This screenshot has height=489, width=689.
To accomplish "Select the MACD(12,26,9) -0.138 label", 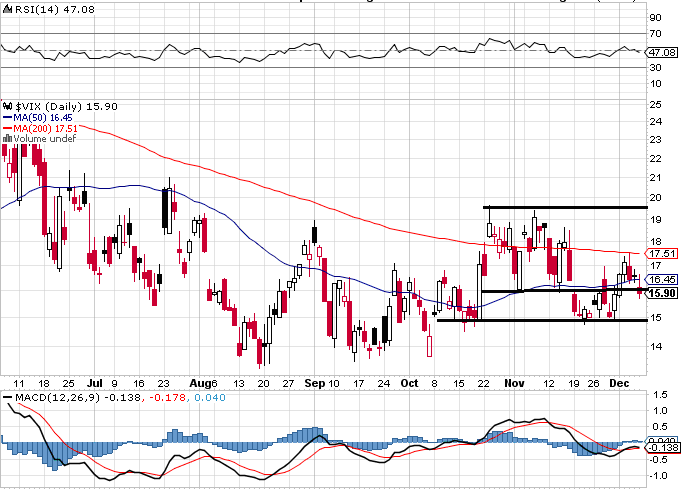I will 78,398.
